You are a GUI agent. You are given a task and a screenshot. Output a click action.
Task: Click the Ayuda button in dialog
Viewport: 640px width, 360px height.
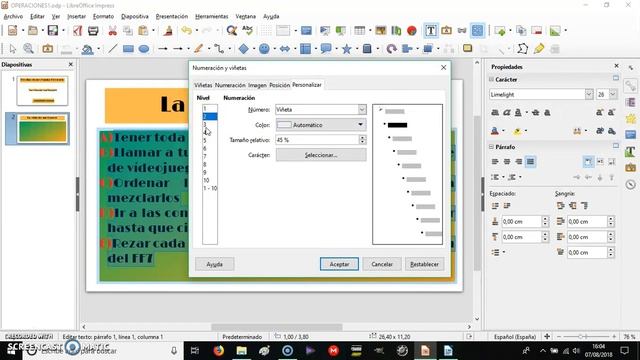click(214, 264)
